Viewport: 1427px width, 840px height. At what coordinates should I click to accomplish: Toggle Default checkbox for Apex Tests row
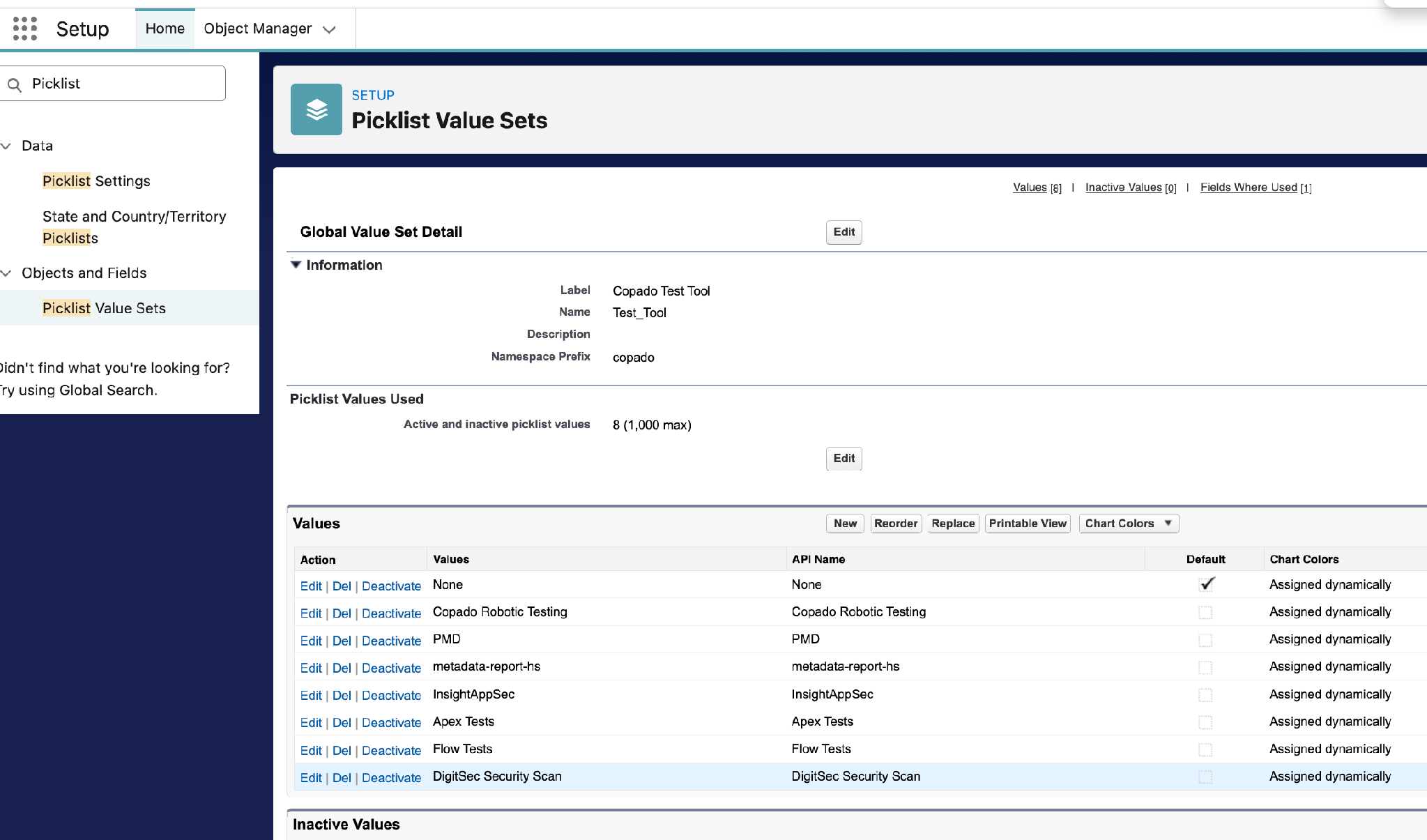pyautogui.click(x=1205, y=722)
